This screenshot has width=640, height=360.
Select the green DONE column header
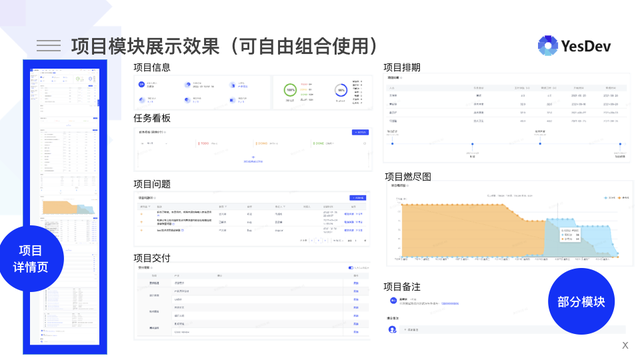coord(319,143)
